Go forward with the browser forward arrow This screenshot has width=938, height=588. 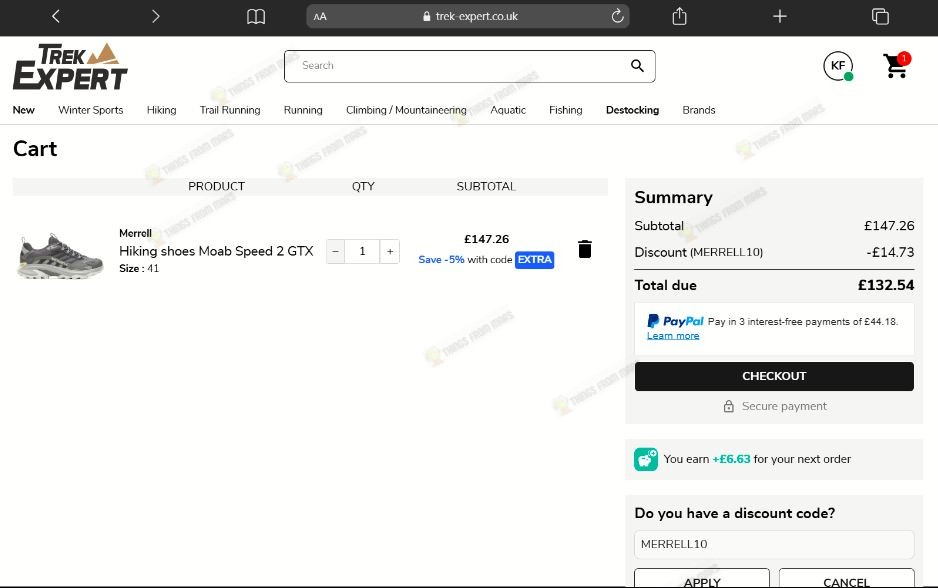click(x=156, y=16)
